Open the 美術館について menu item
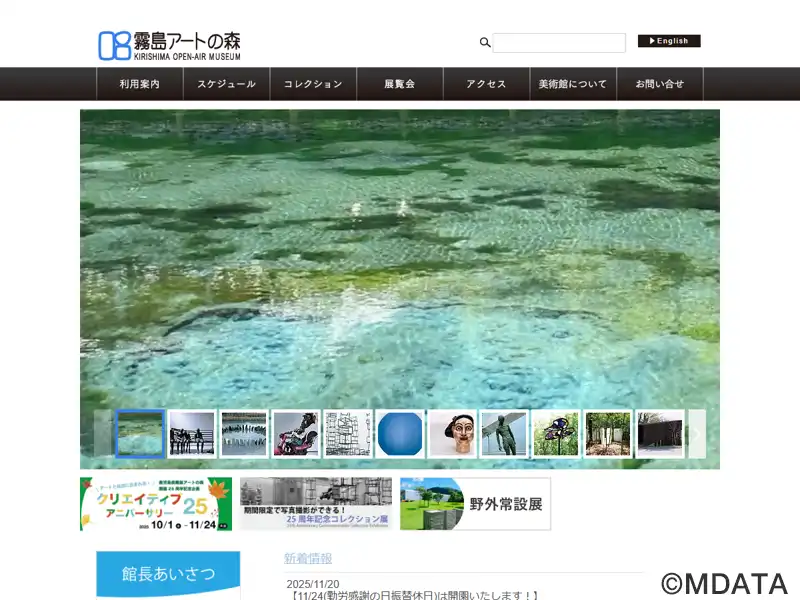Image resolution: width=800 pixels, height=600 pixels. coord(573,84)
